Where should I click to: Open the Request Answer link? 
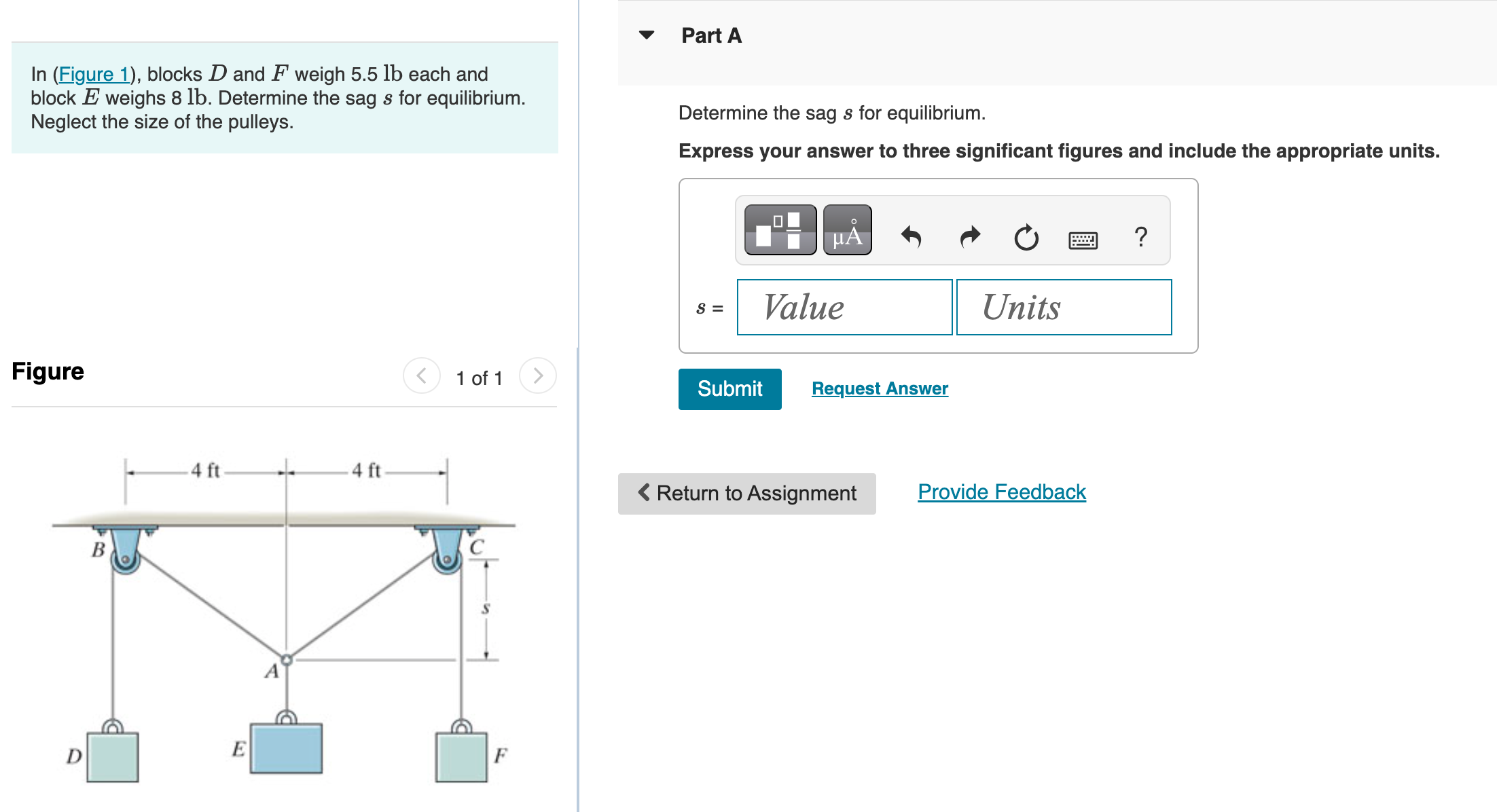click(880, 388)
